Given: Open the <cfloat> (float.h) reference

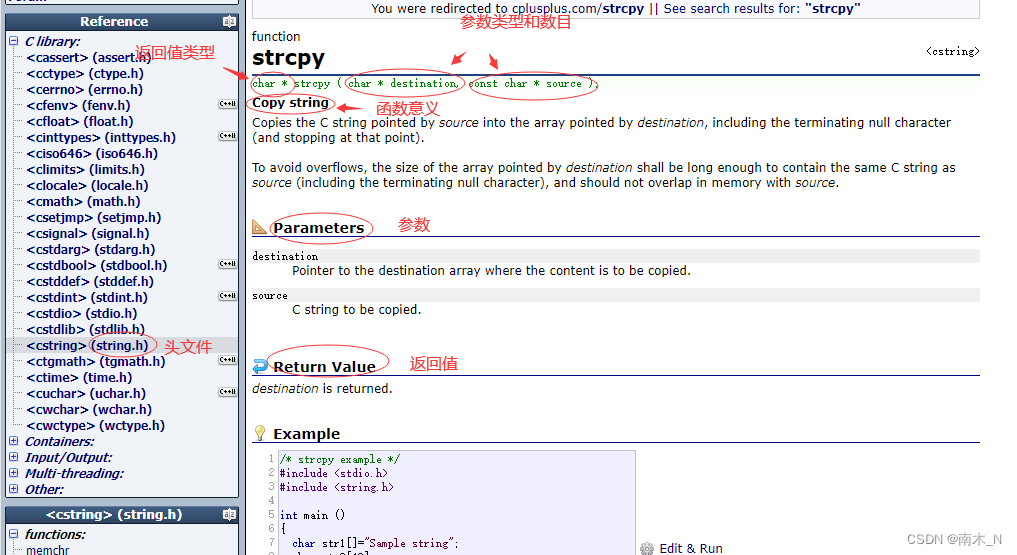Looking at the screenshot, I should pyautogui.click(x=80, y=122).
